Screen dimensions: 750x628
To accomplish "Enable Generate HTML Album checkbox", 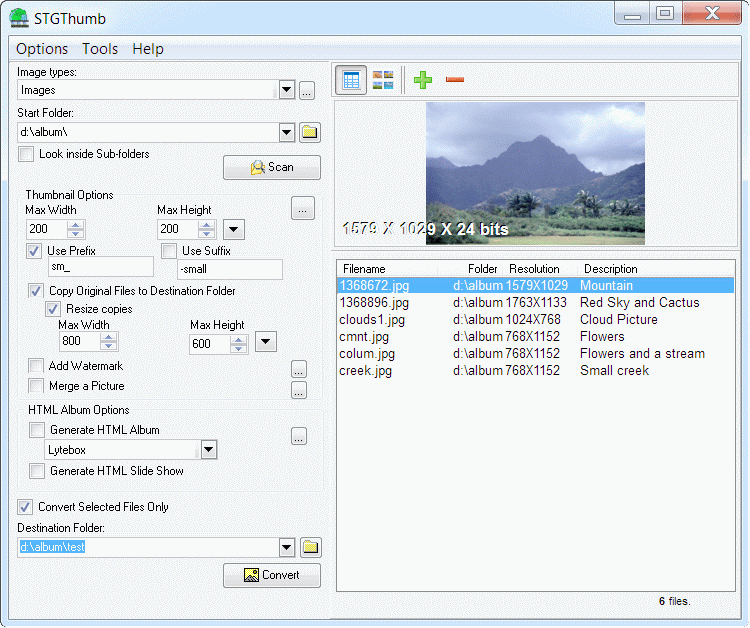I will click(37, 430).
